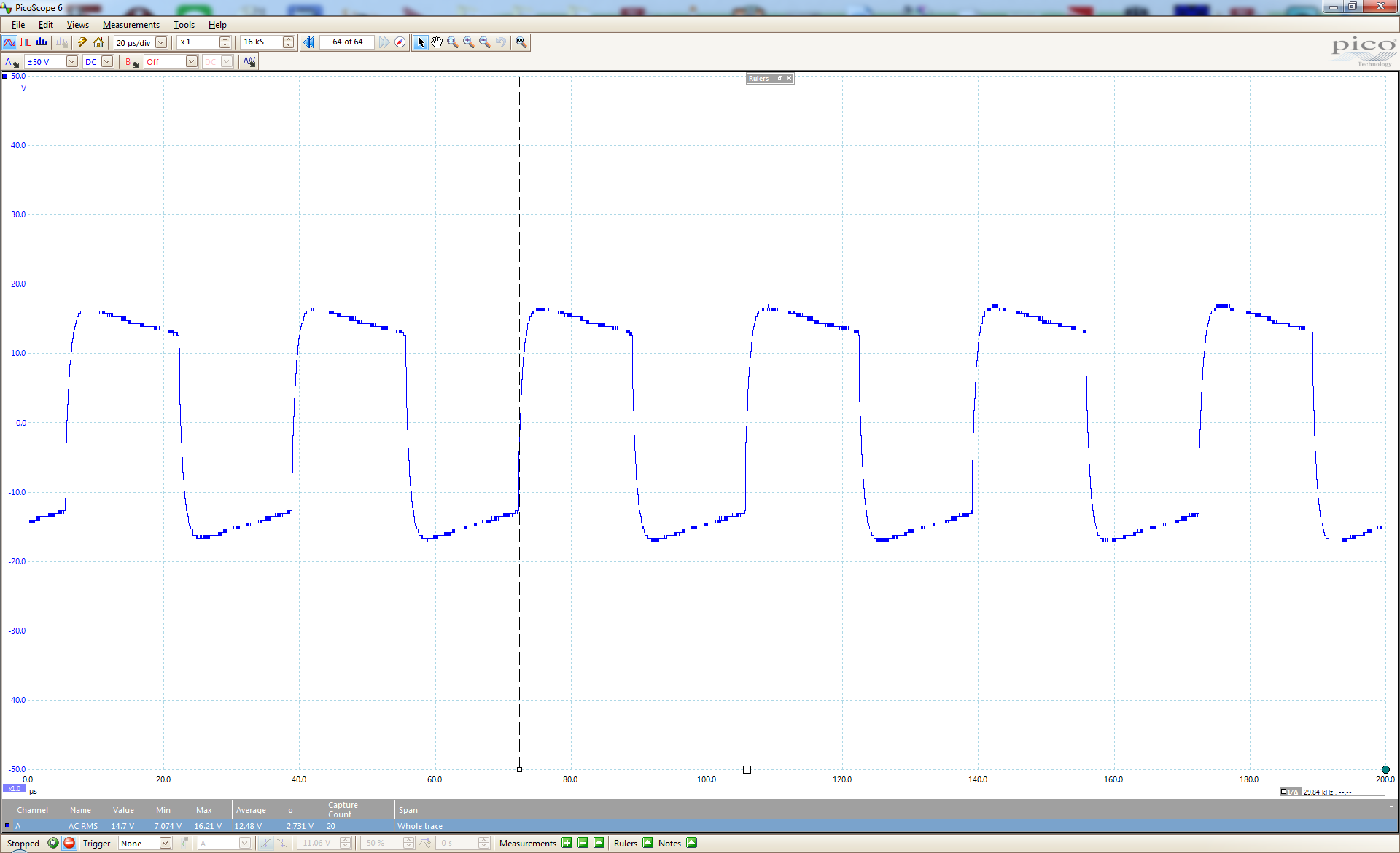Click the Auto setup lightning icon
Image resolution: width=1400 pixels, height=853 pixels.
(82, 42)
